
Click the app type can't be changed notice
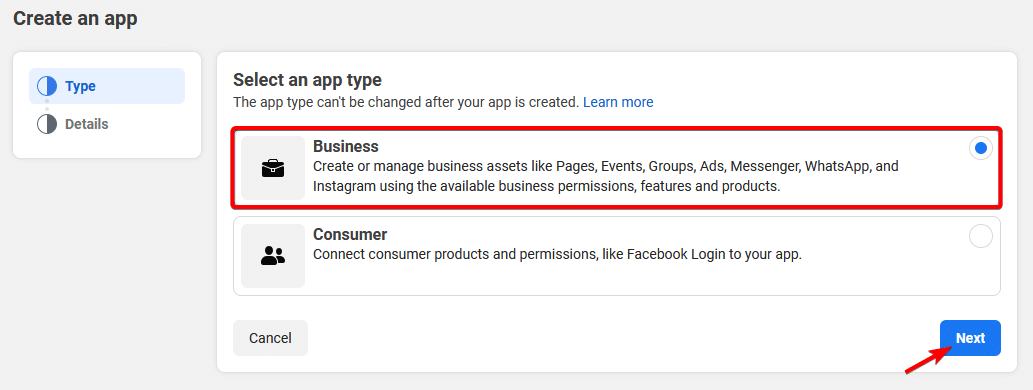[x=406, y=102]
